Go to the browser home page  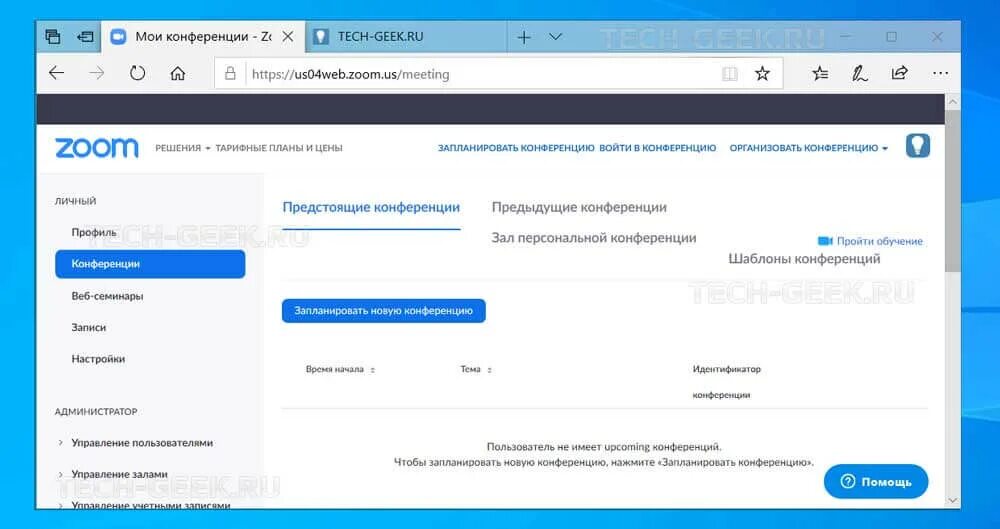[178, 74]
